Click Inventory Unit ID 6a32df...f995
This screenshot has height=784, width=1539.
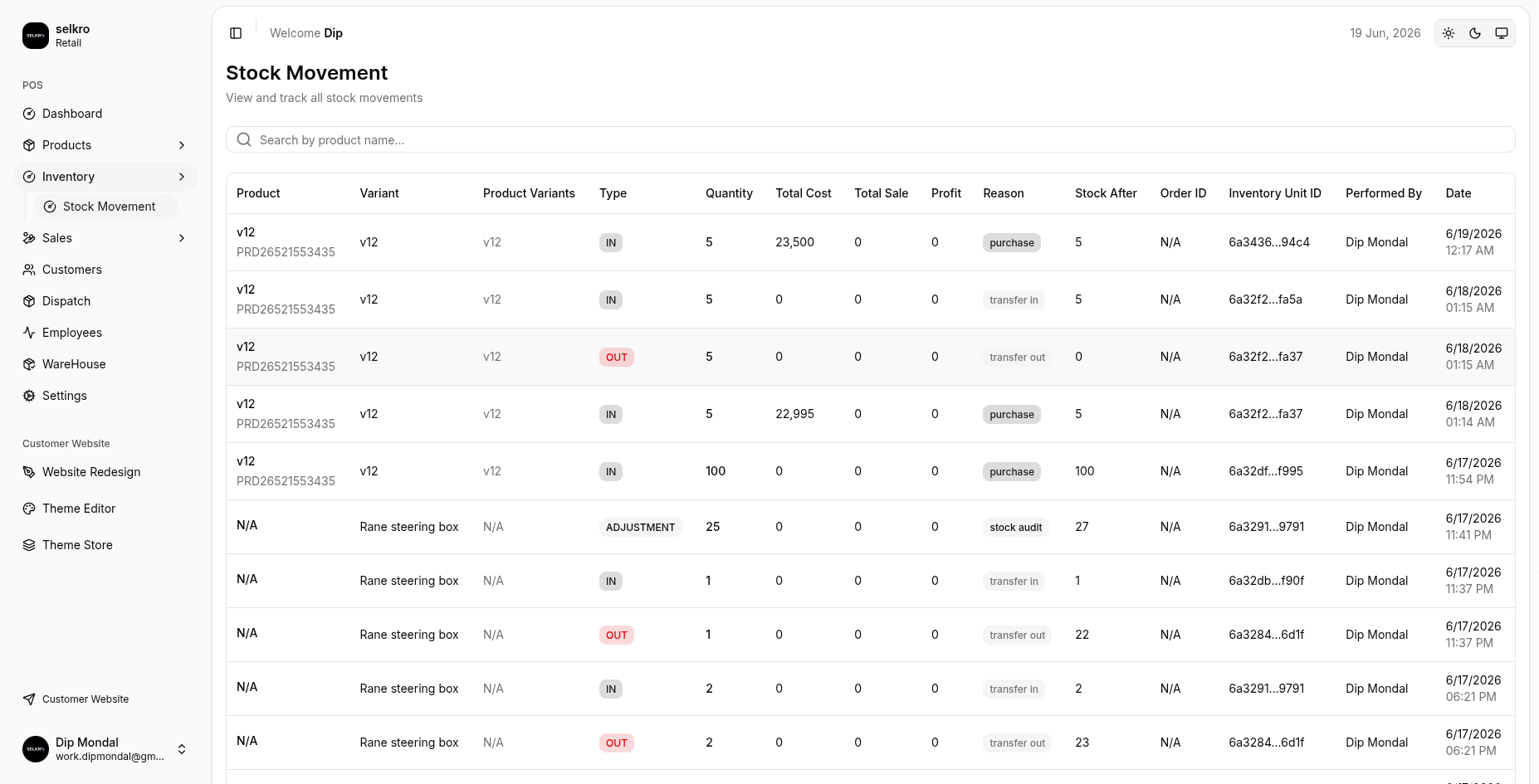[1266, 471]
